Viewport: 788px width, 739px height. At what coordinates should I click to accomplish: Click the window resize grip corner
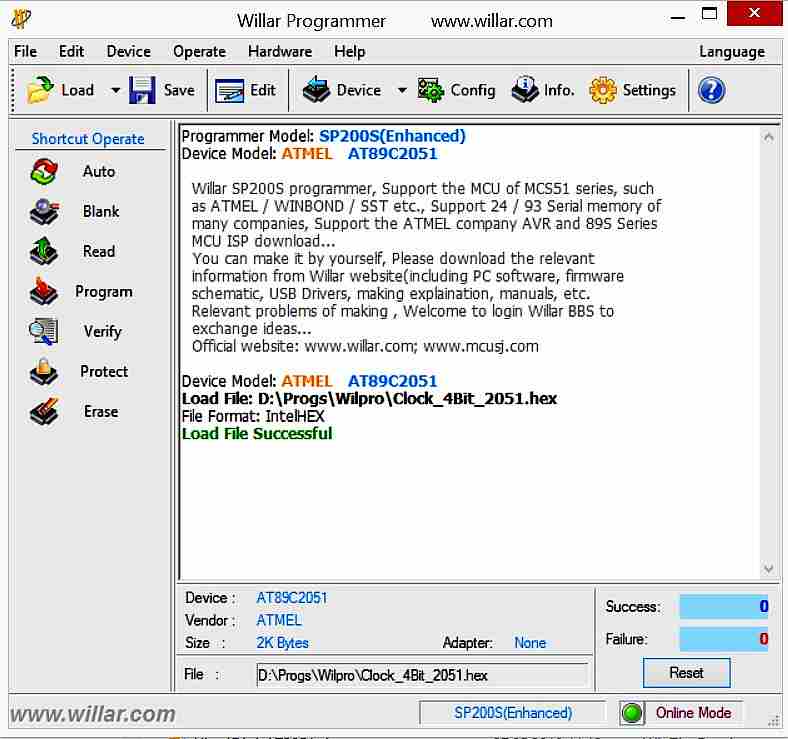[773, 721]
